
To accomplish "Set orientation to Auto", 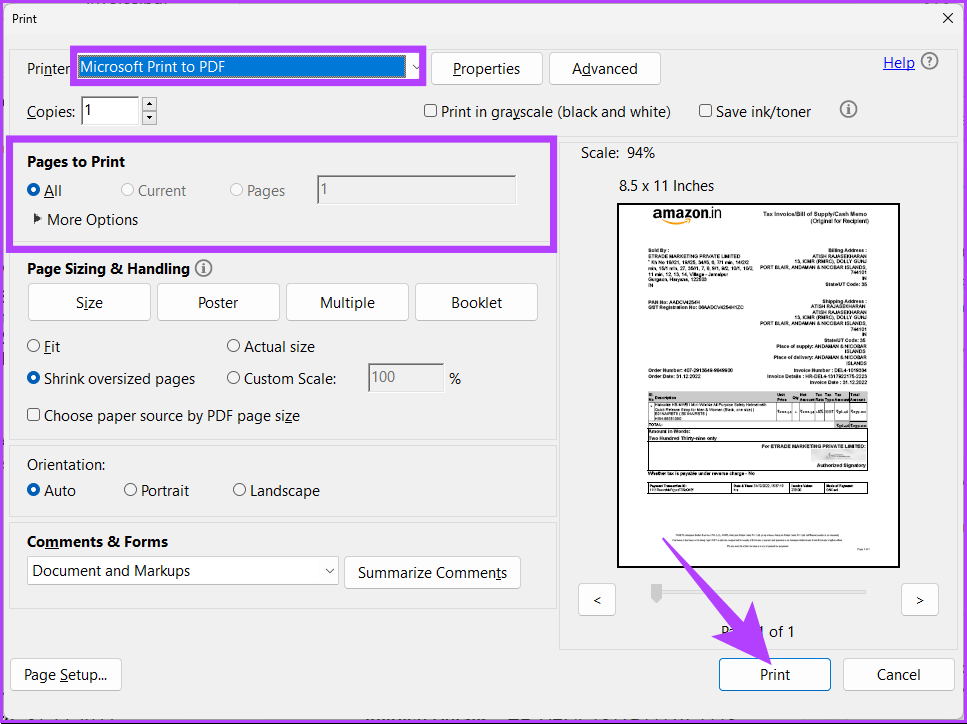I will click(33, 490).
